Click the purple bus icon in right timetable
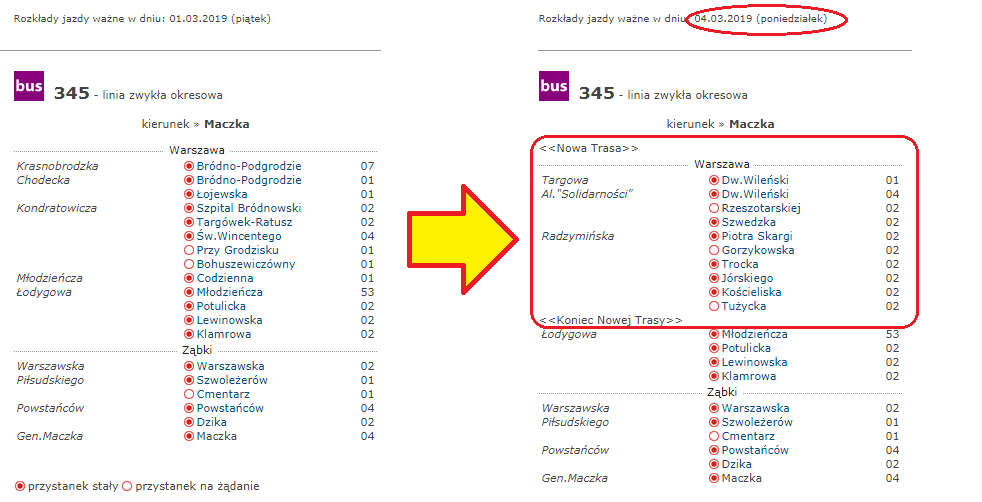Viewport: 982px width, 502px height. click(553, 86)
